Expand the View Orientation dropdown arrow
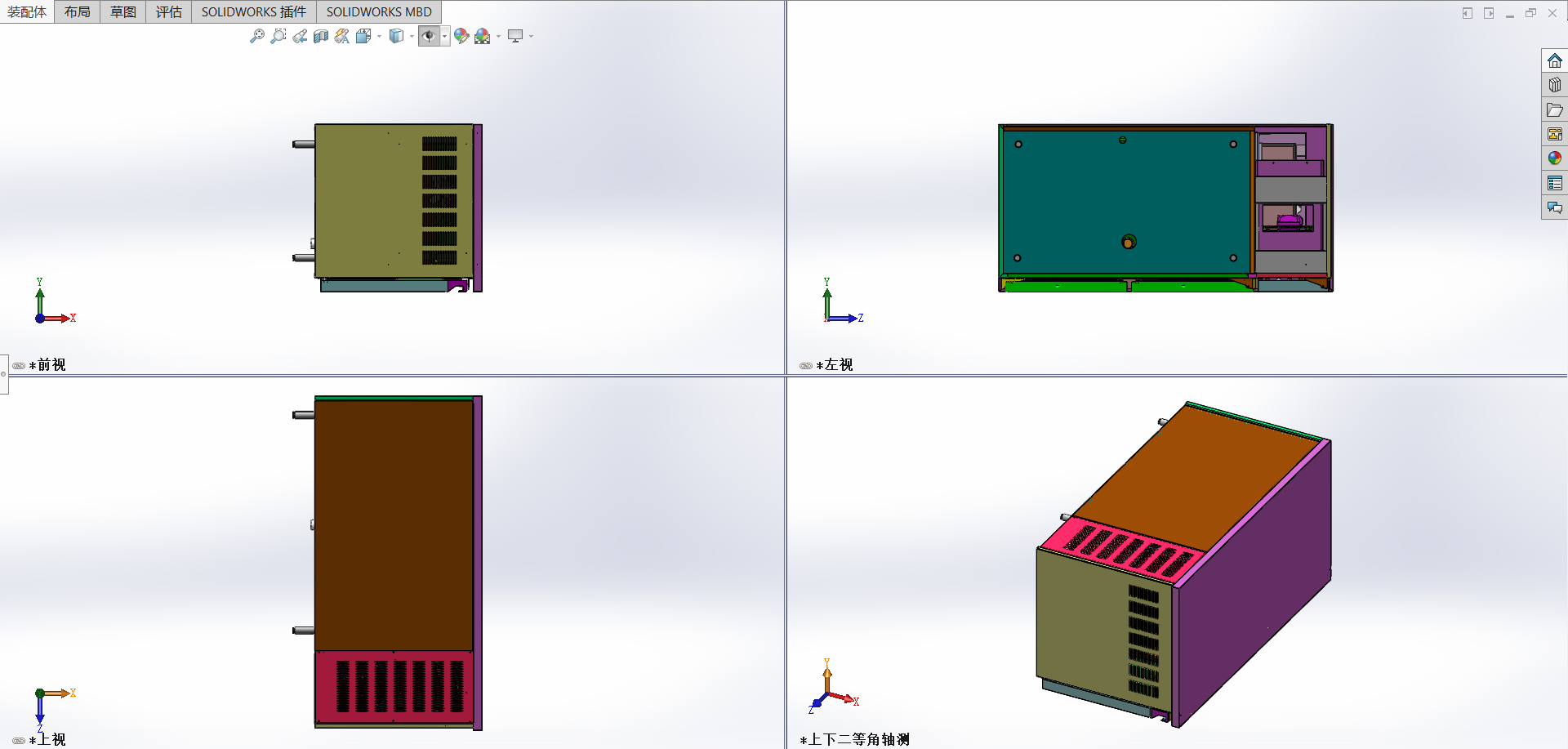The image size is (1568, 749). (x=379, y=37)
